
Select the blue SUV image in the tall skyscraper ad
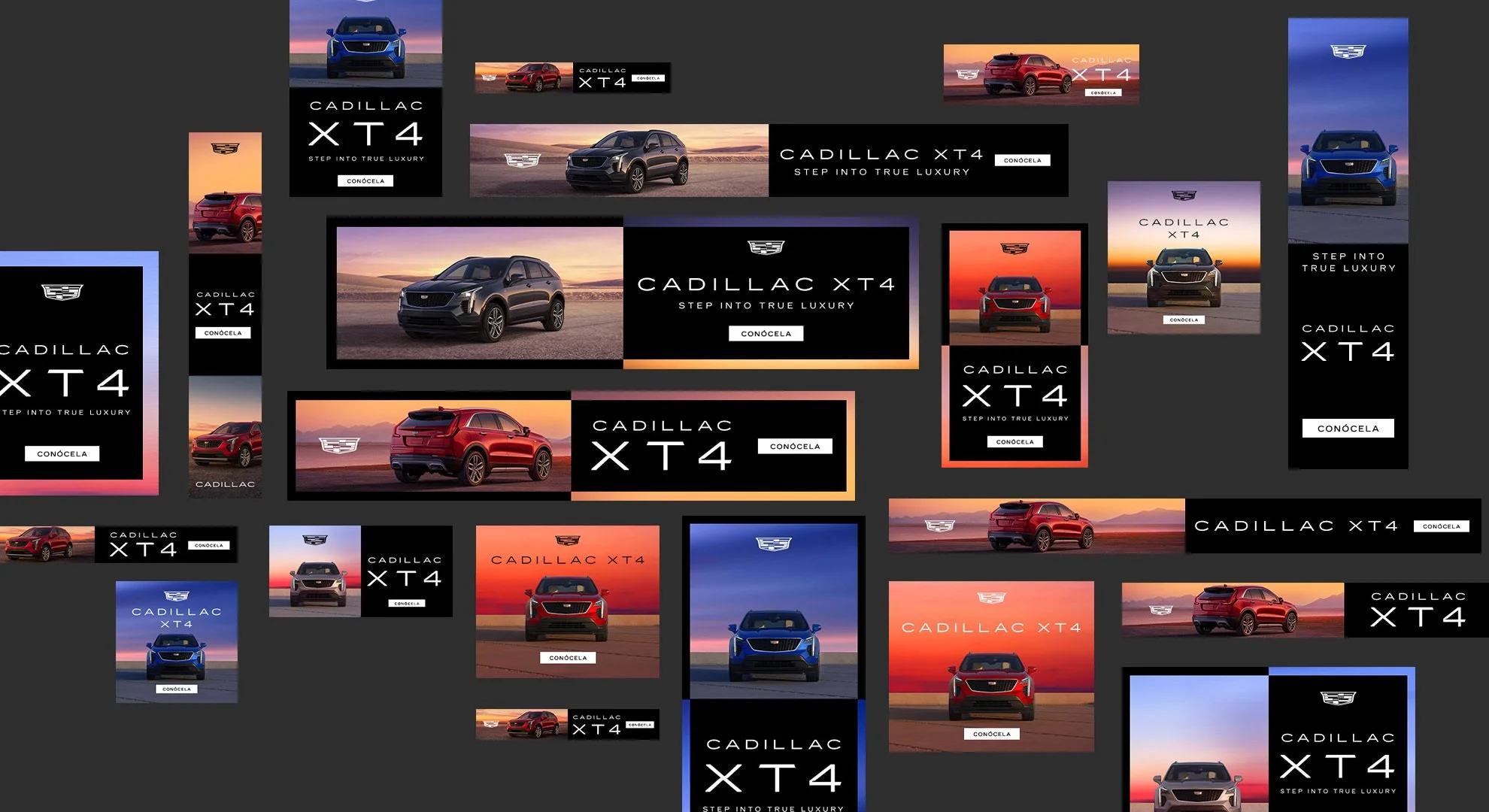pos(1348,167)
